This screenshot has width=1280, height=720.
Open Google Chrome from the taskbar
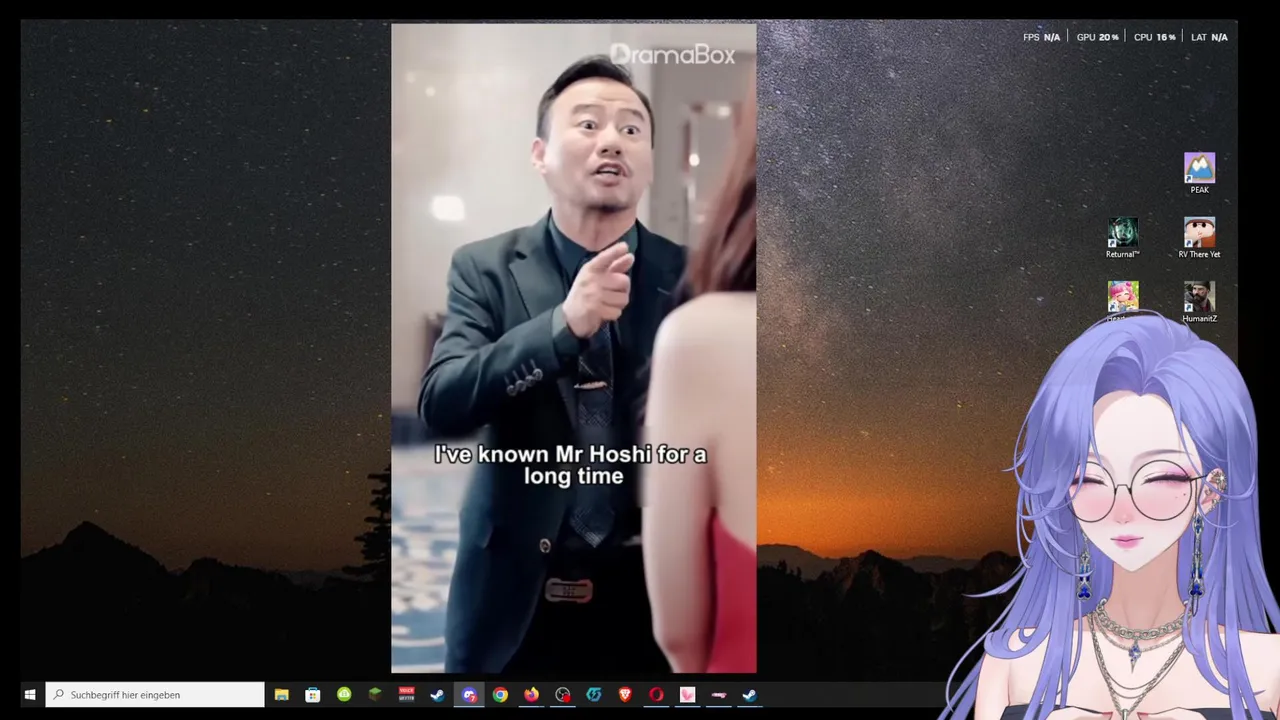coord(500,695)
